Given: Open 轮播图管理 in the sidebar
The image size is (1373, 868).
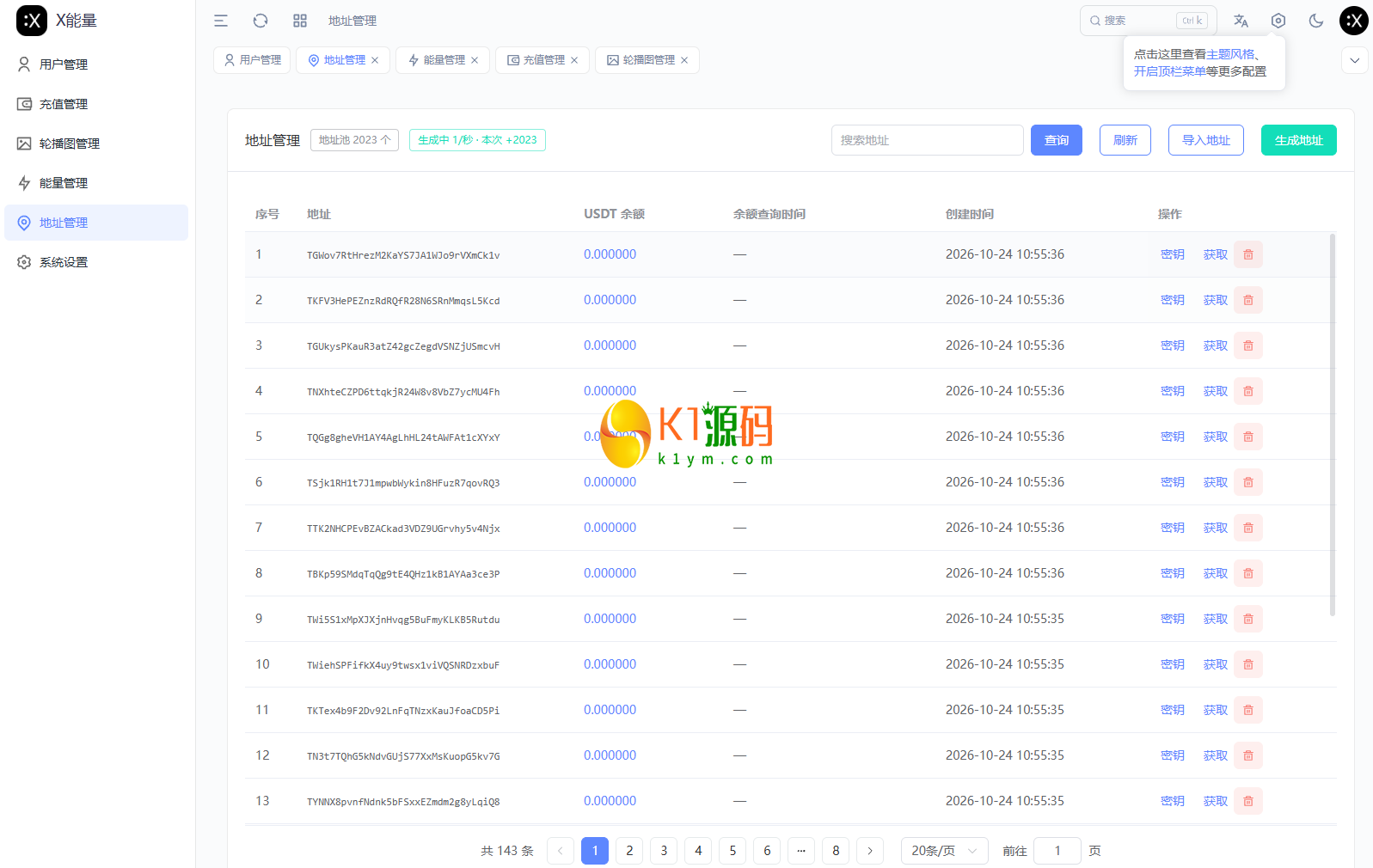Looking at the screenshot, I should click(x=96, y=144).
